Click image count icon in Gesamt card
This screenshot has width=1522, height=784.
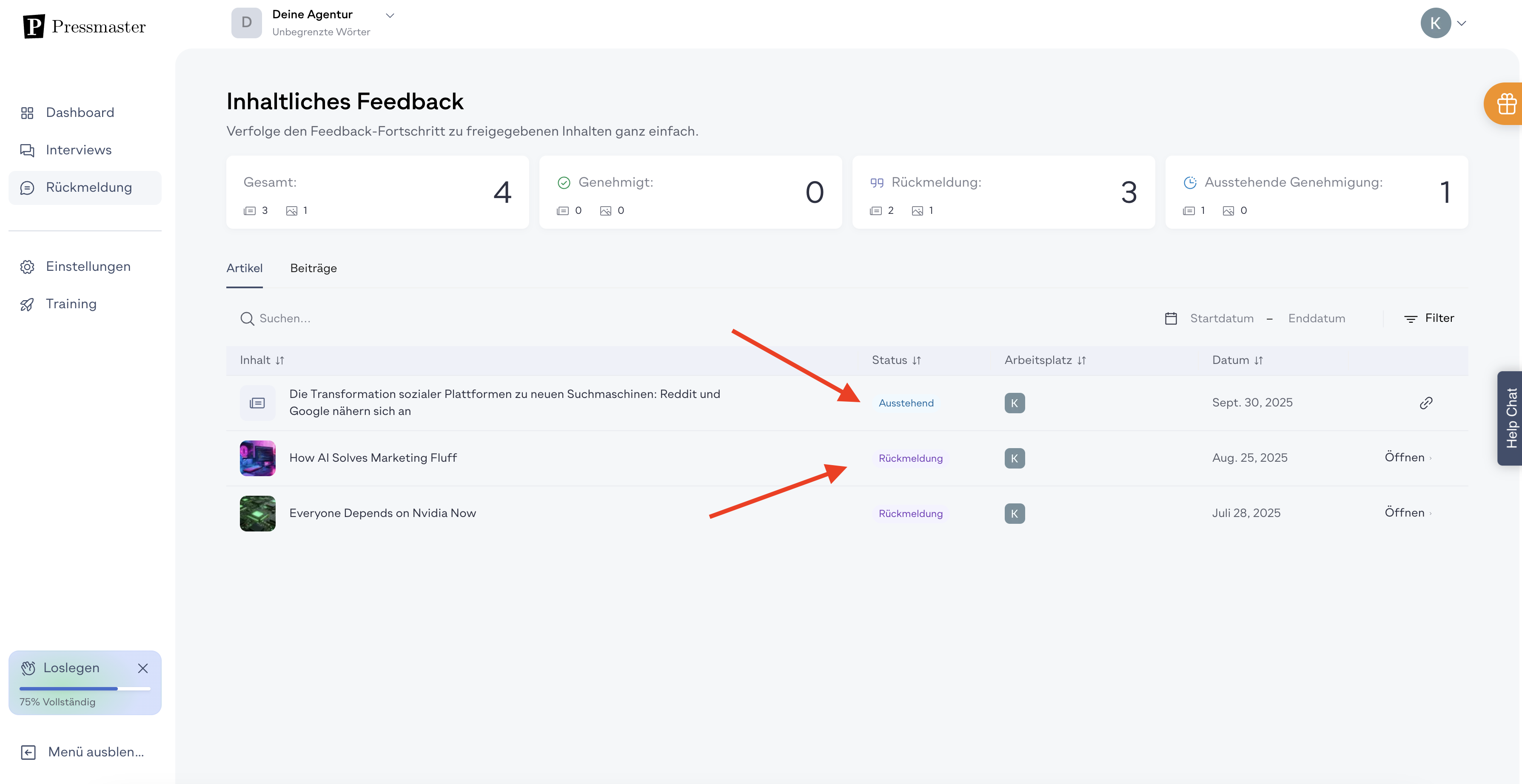[x=292, y=211]
